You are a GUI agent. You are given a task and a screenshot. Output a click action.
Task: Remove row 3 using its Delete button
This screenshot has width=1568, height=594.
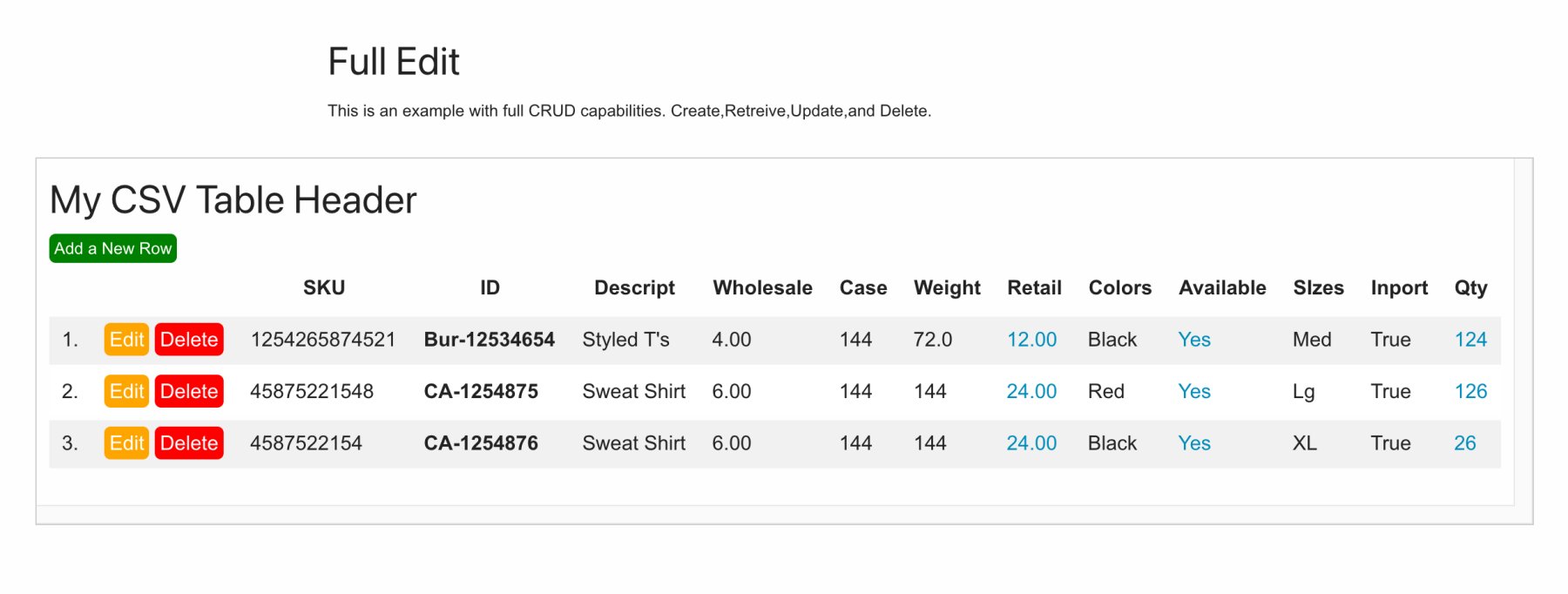click(189, 443)
